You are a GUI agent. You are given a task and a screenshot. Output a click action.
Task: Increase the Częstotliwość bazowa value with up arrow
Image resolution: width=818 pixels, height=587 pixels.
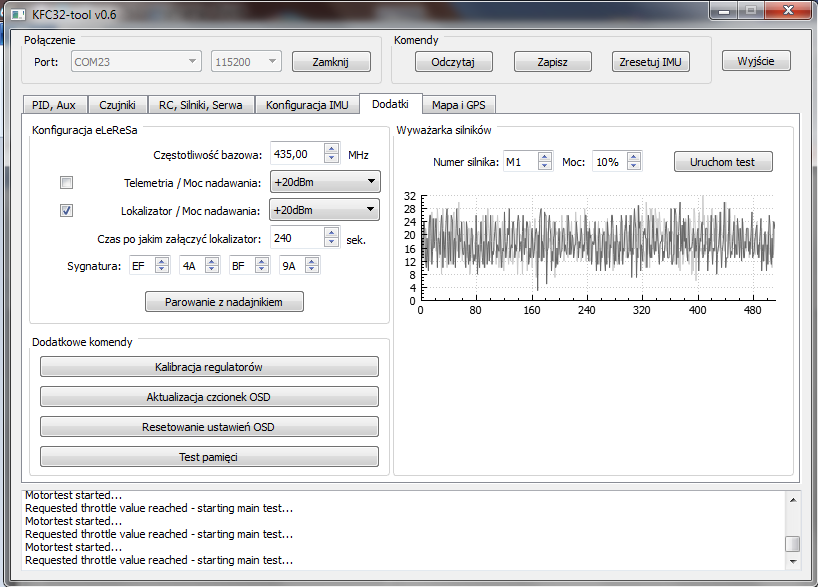pos(332,150)
